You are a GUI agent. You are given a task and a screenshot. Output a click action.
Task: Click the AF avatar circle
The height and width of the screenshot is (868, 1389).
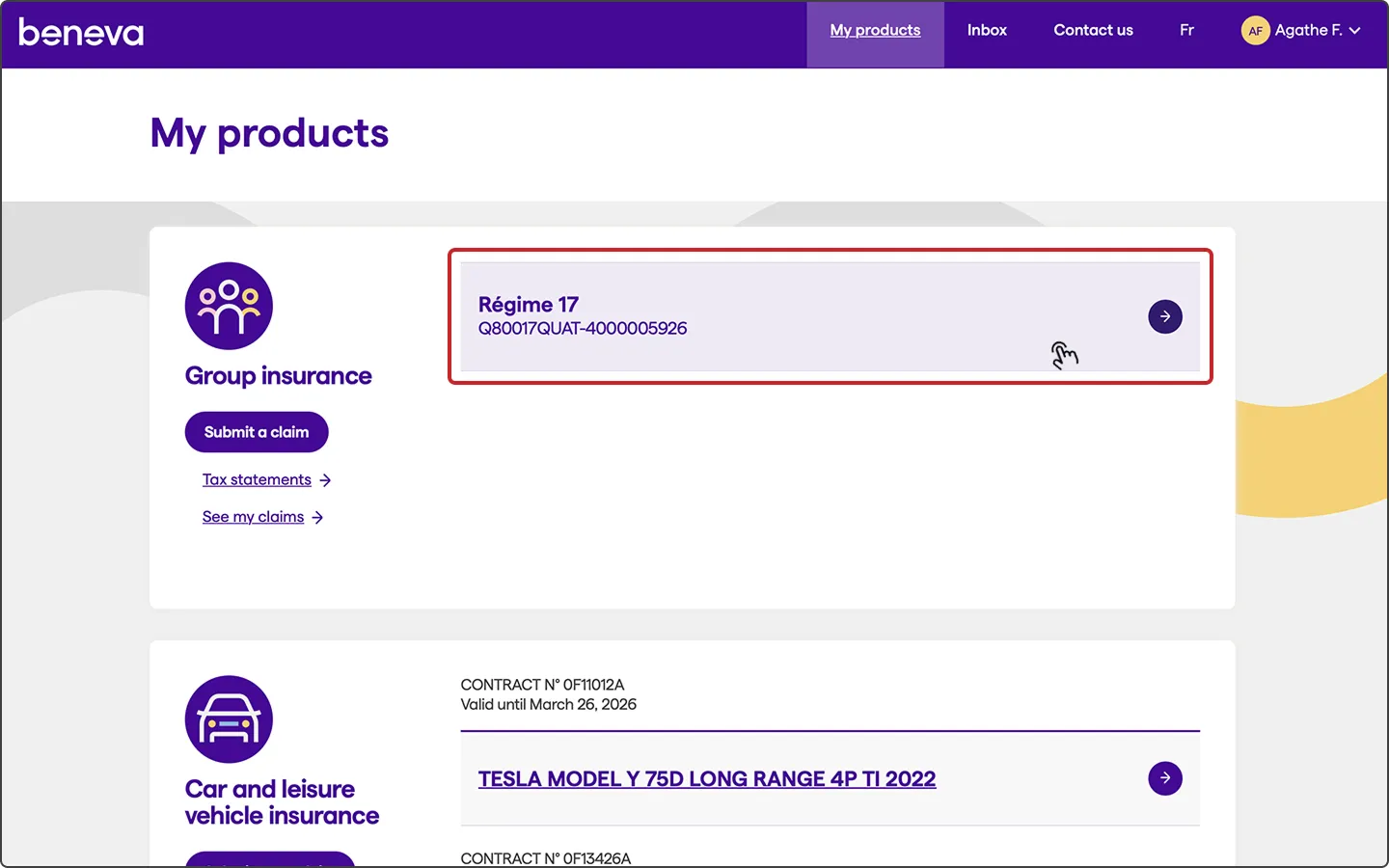[x=1255, y=31]
